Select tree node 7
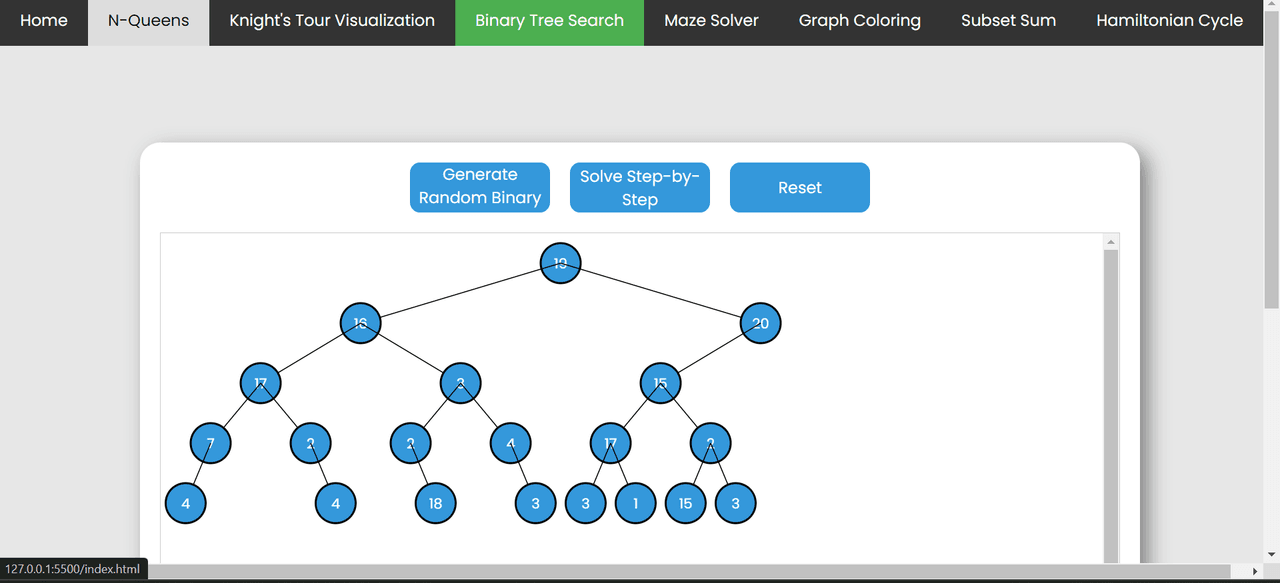Screen dimensions: 1280x583 [210, 443]
